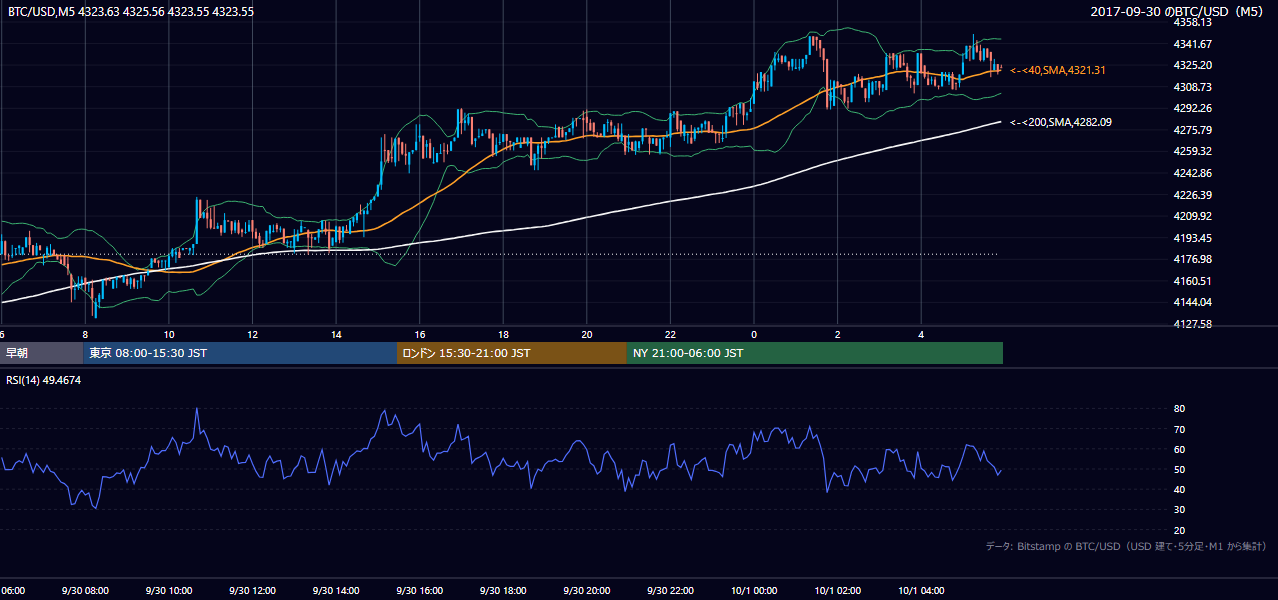Select the ロンドン 15:30-21:00 JST session bar
The width and height of the screenshot is (1278, 600).
pyautogui.click(x=512, y=353)
